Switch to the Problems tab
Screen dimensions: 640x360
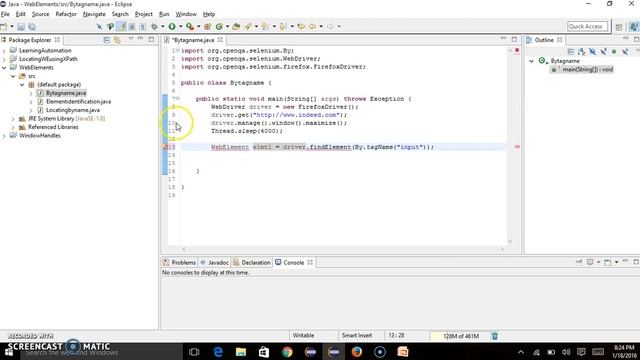pos(179,262)
